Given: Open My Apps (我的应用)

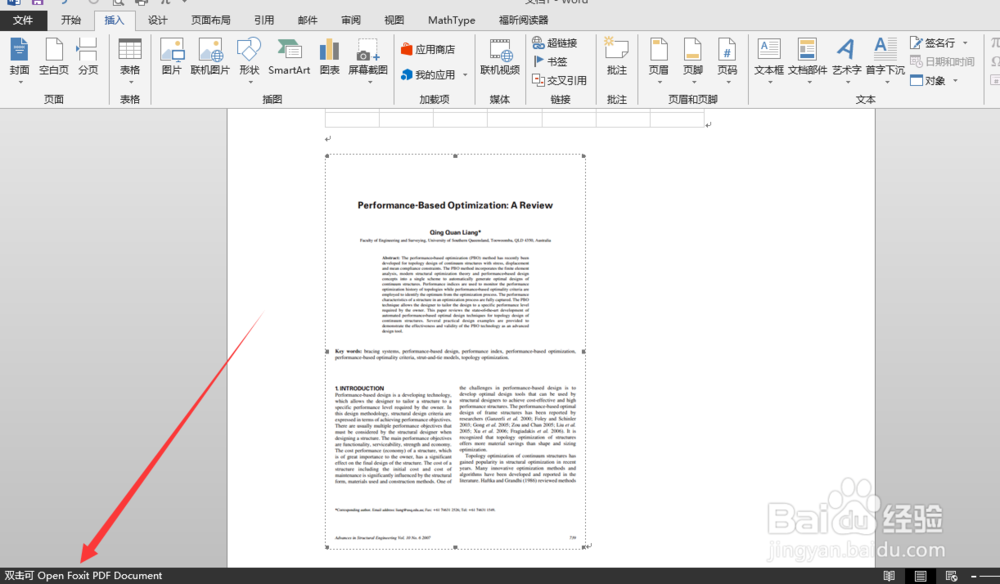Looking at the screenshot, I should pyautogui.click(x=428, y=75).
